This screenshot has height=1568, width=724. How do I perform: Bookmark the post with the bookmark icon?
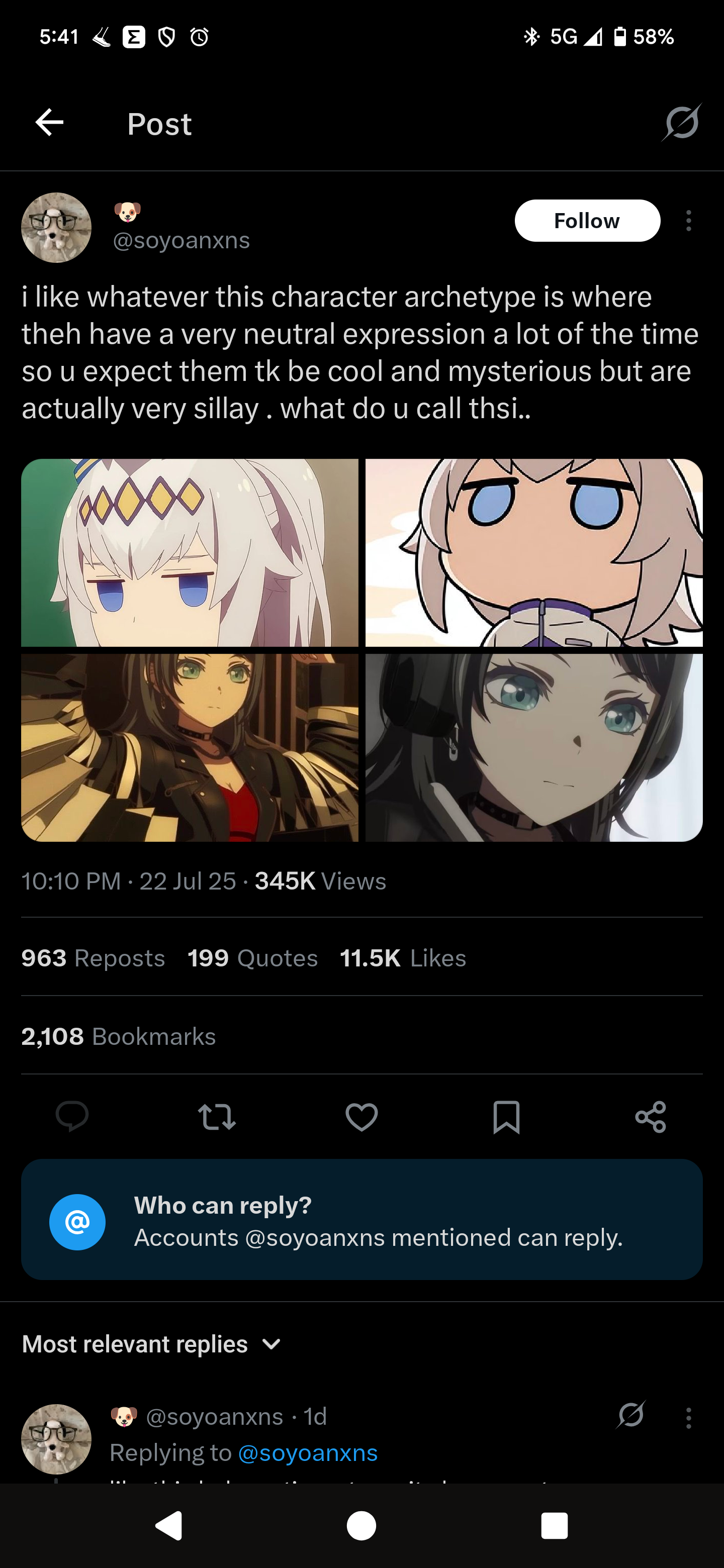click(x=507, y=1116)
